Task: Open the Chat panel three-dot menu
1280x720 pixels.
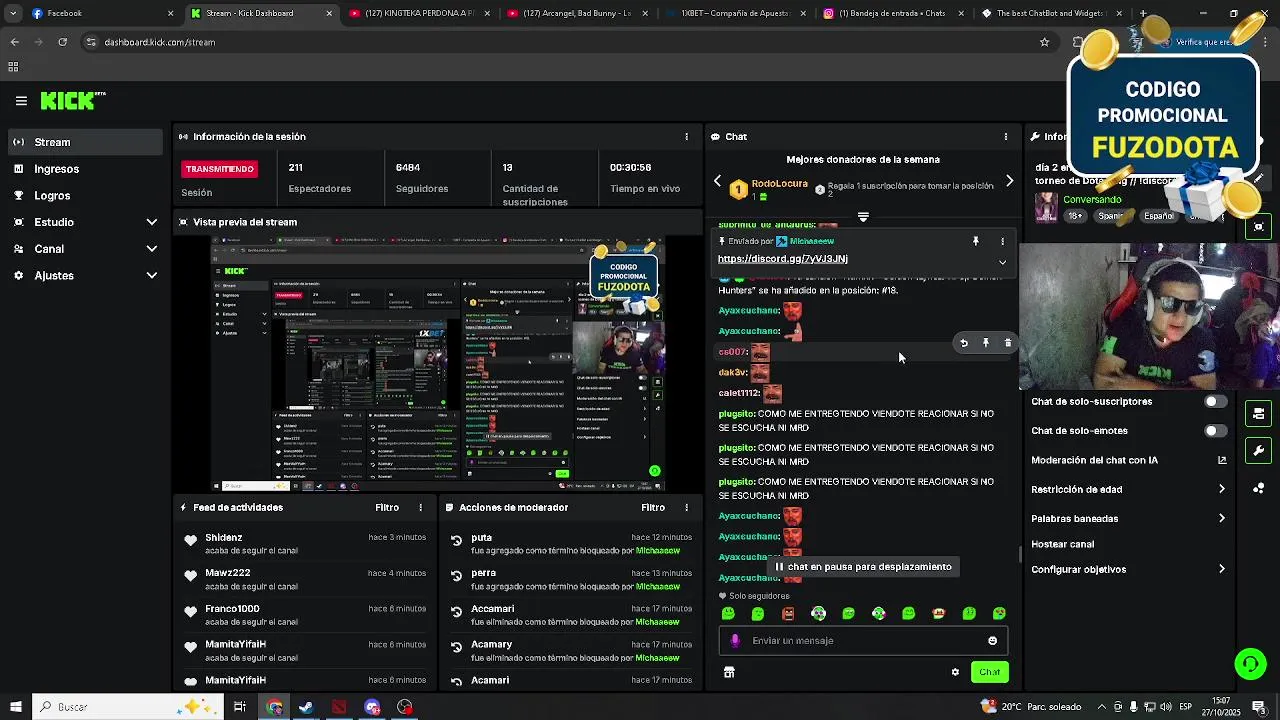Action: coord(1006,136)
